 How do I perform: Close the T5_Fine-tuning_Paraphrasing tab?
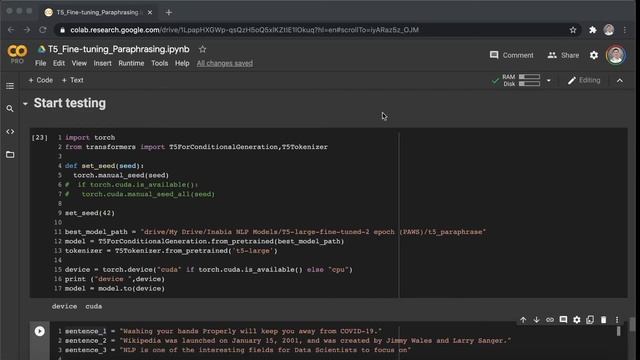150,13
